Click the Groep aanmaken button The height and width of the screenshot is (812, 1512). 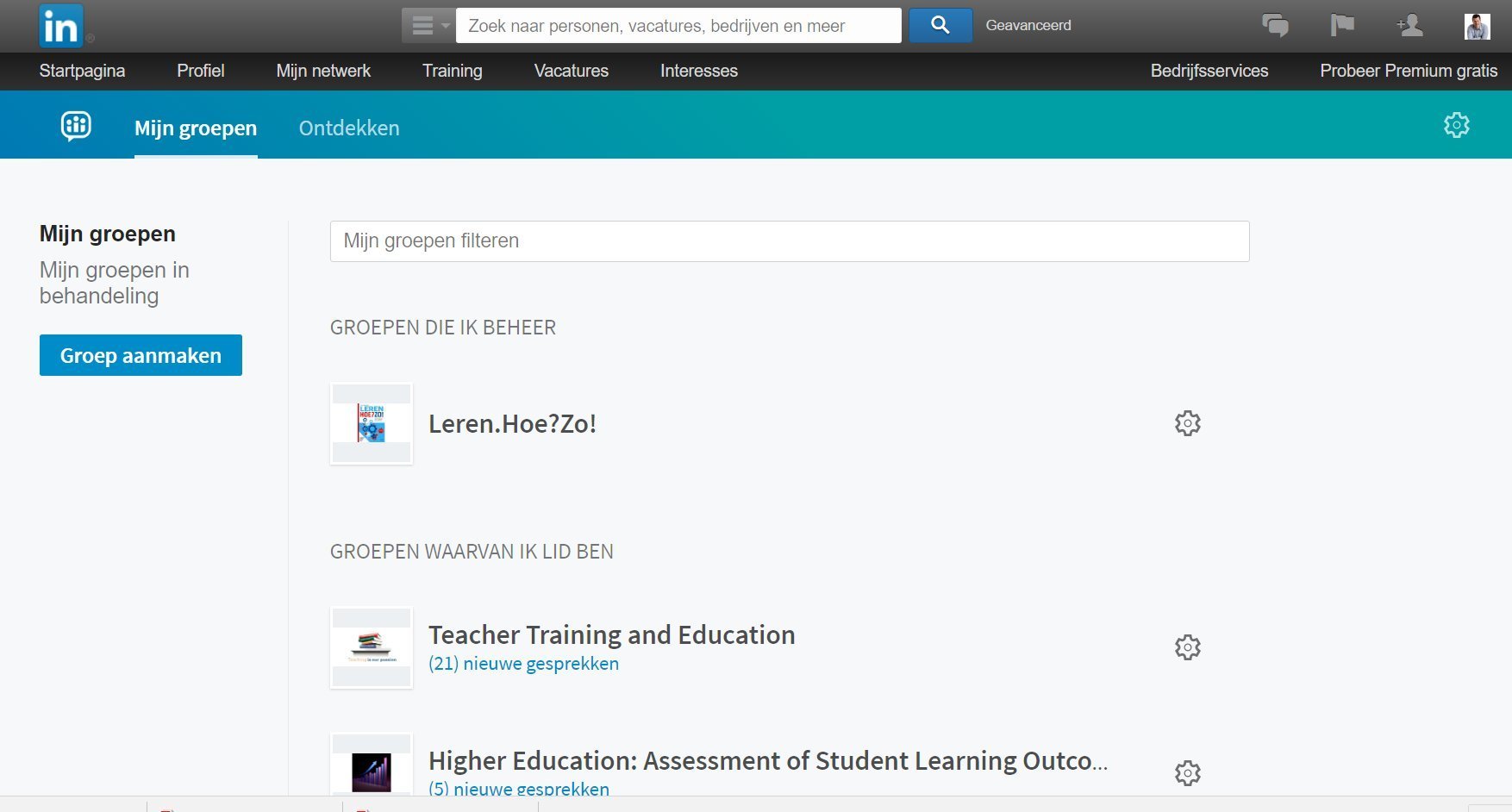coord(141,355)
